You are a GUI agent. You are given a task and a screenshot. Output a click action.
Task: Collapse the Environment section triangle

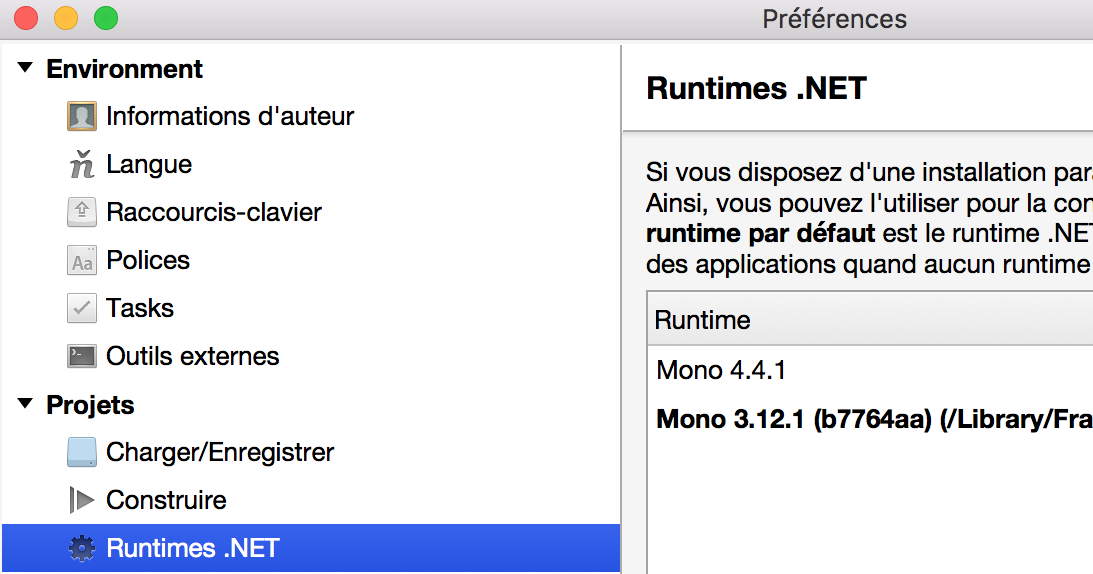click(25, 68)
